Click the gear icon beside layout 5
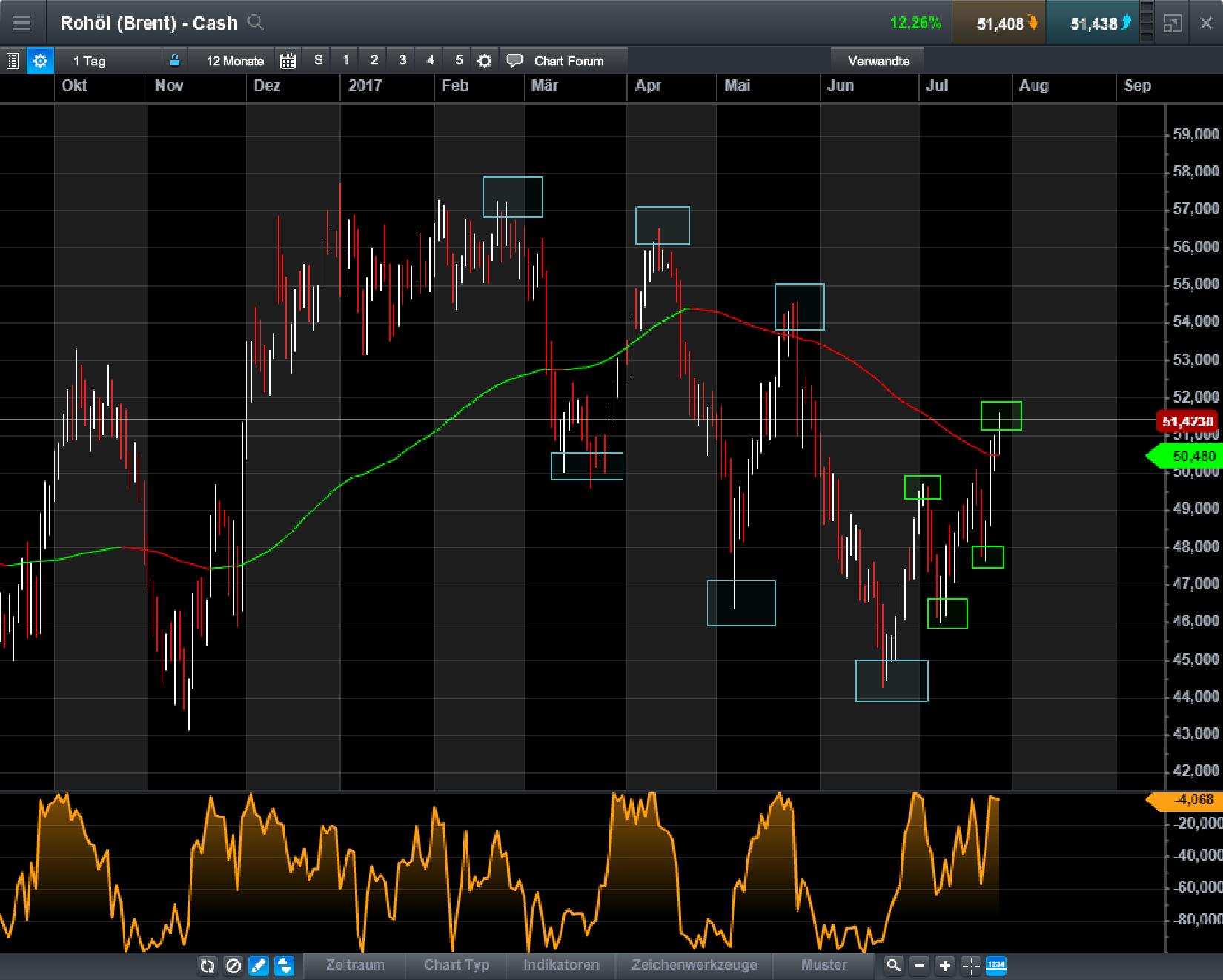Image resolution: width=1223 pixels, height=980 pixels. tap(484, 61)
